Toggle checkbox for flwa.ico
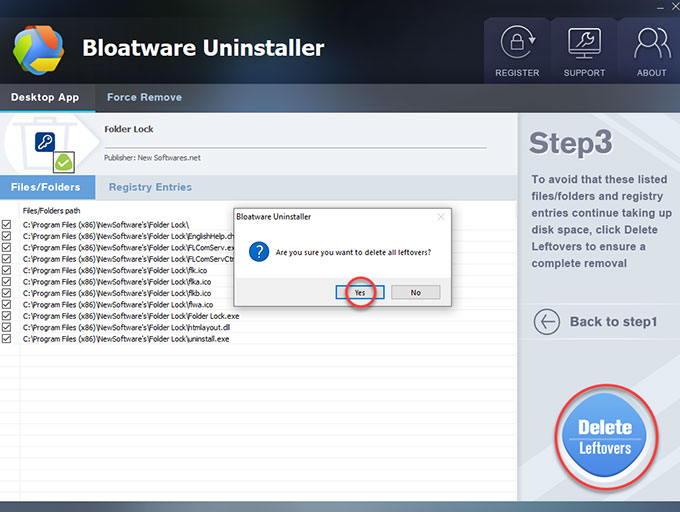This screenshot has height=512, width=680. point(7,304)
